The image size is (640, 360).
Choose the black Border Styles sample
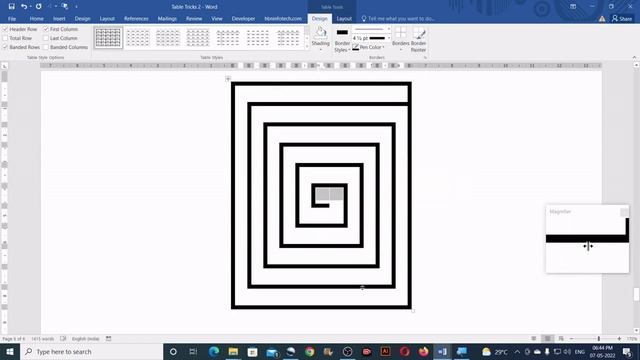[342, 33]
